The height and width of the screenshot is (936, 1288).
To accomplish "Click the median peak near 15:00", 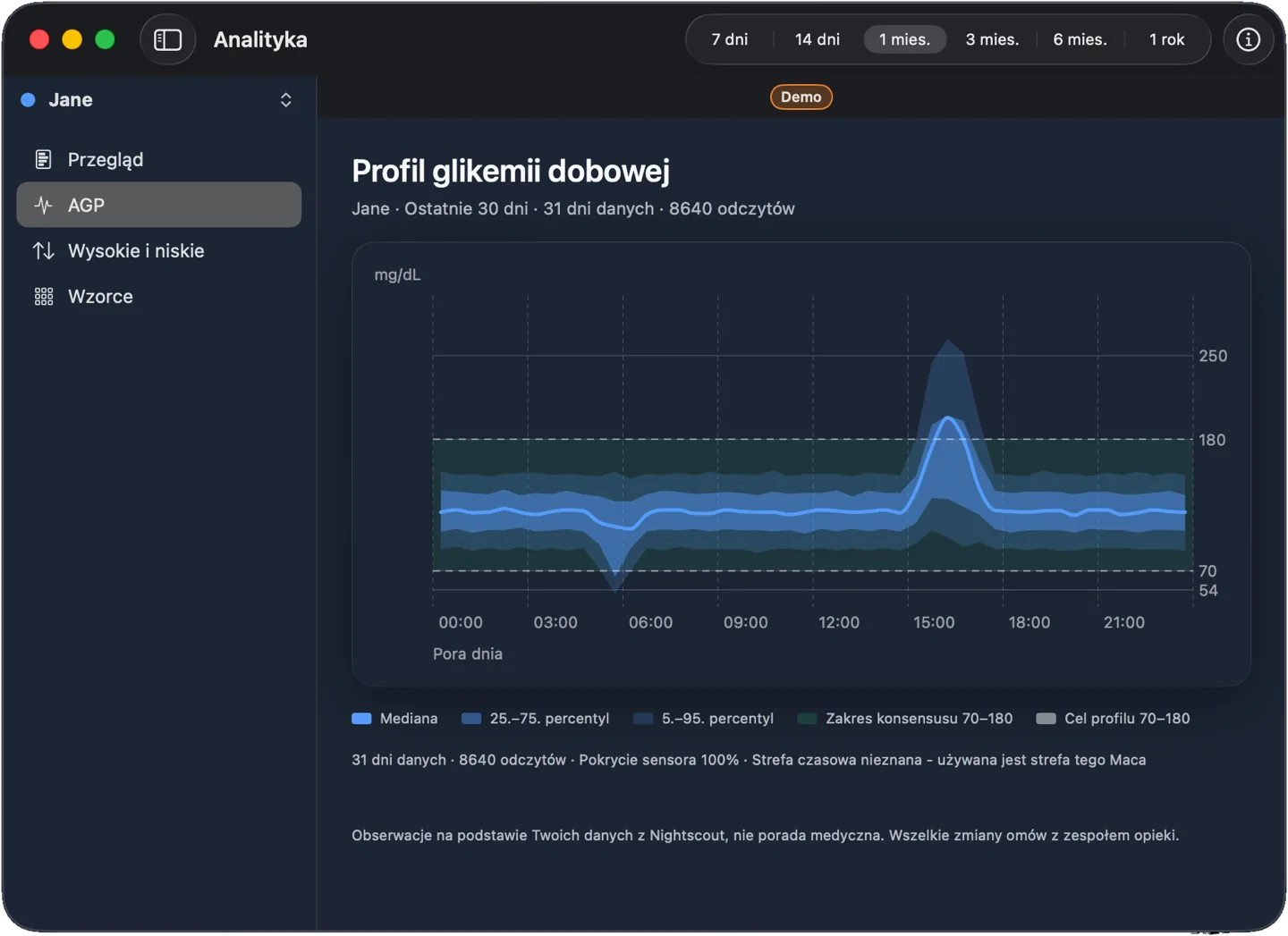I will (x=948, y=418).
